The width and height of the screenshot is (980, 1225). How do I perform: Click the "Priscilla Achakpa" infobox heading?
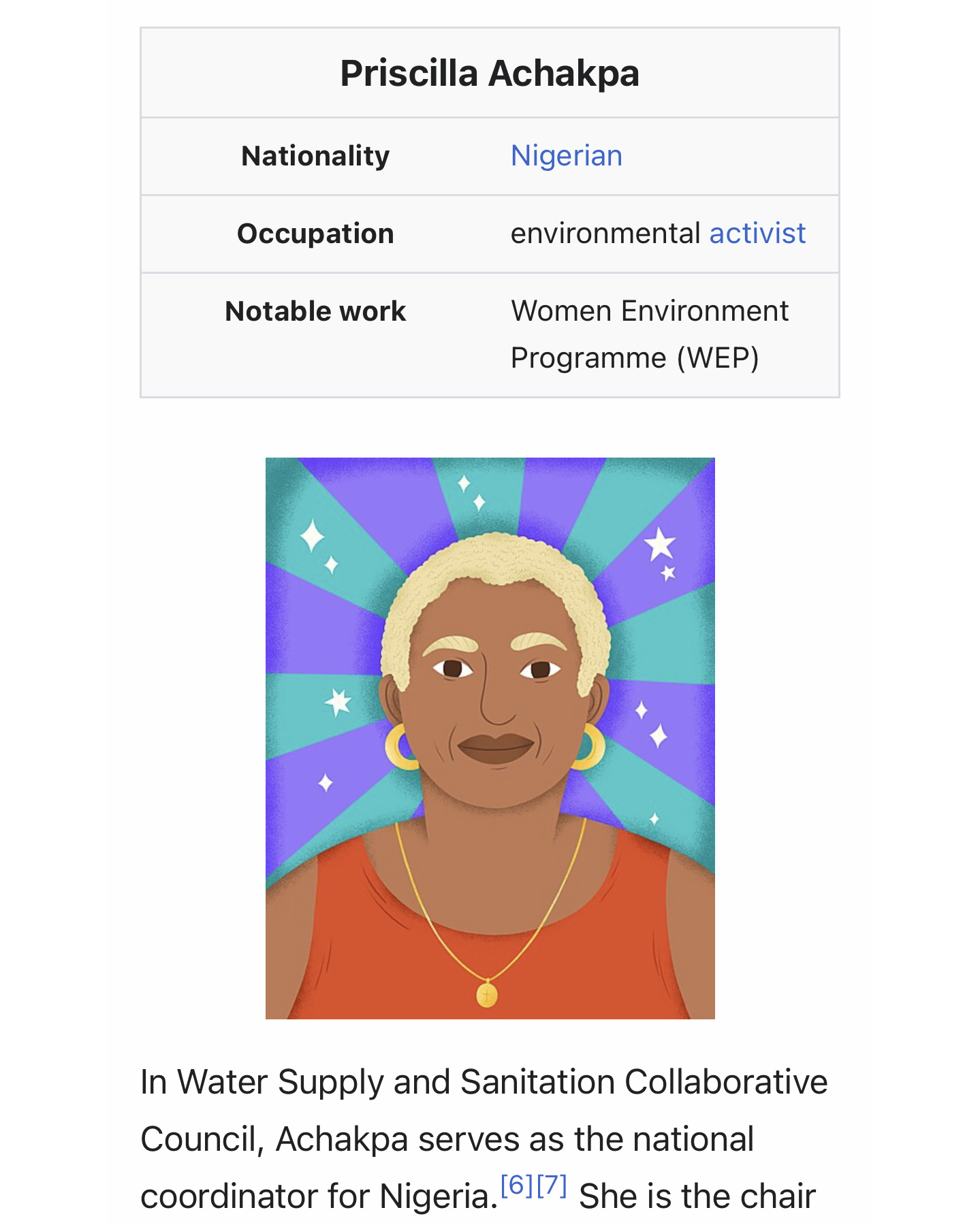pos(490,74)
